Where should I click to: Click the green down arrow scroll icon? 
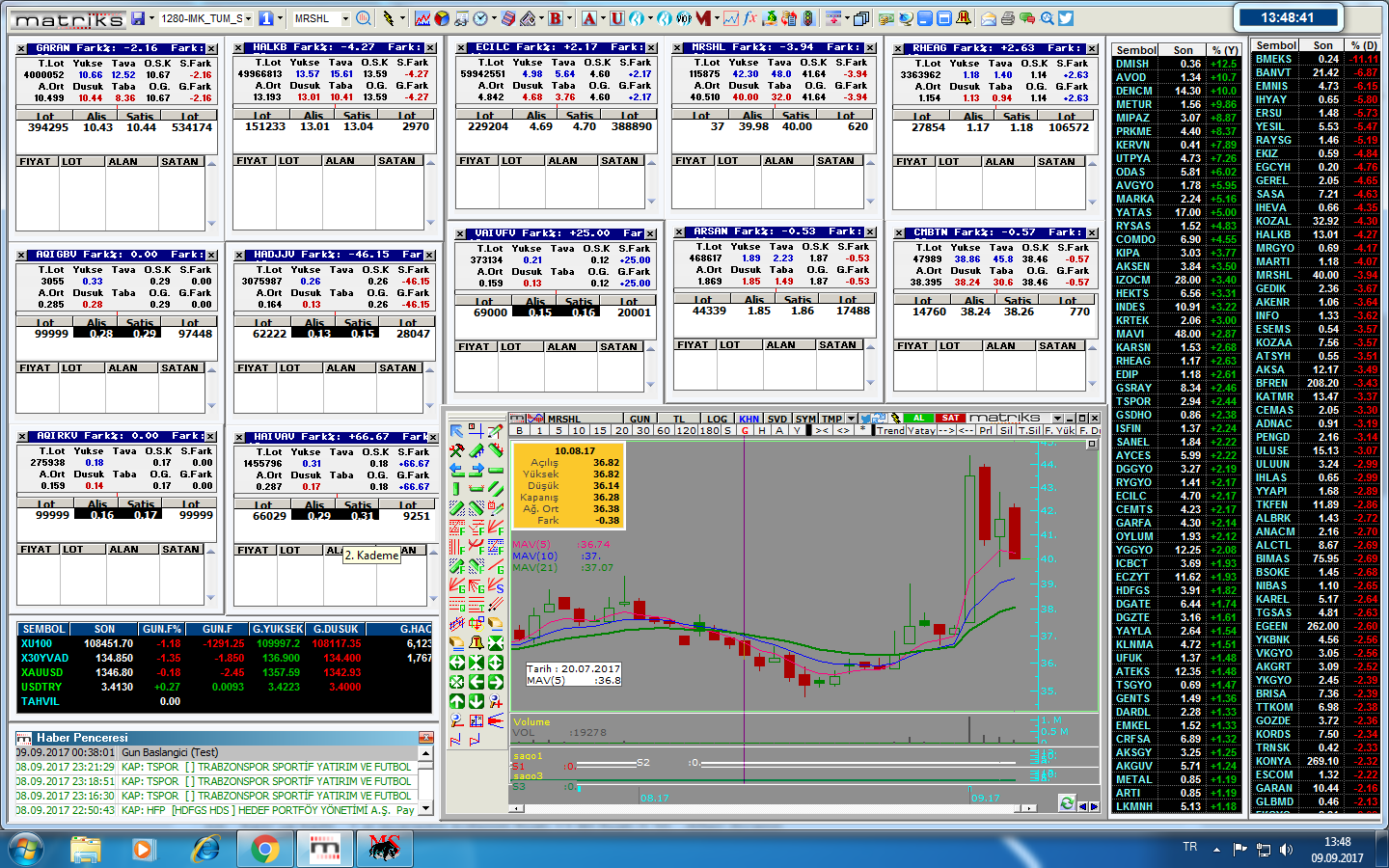coord(477,700)
